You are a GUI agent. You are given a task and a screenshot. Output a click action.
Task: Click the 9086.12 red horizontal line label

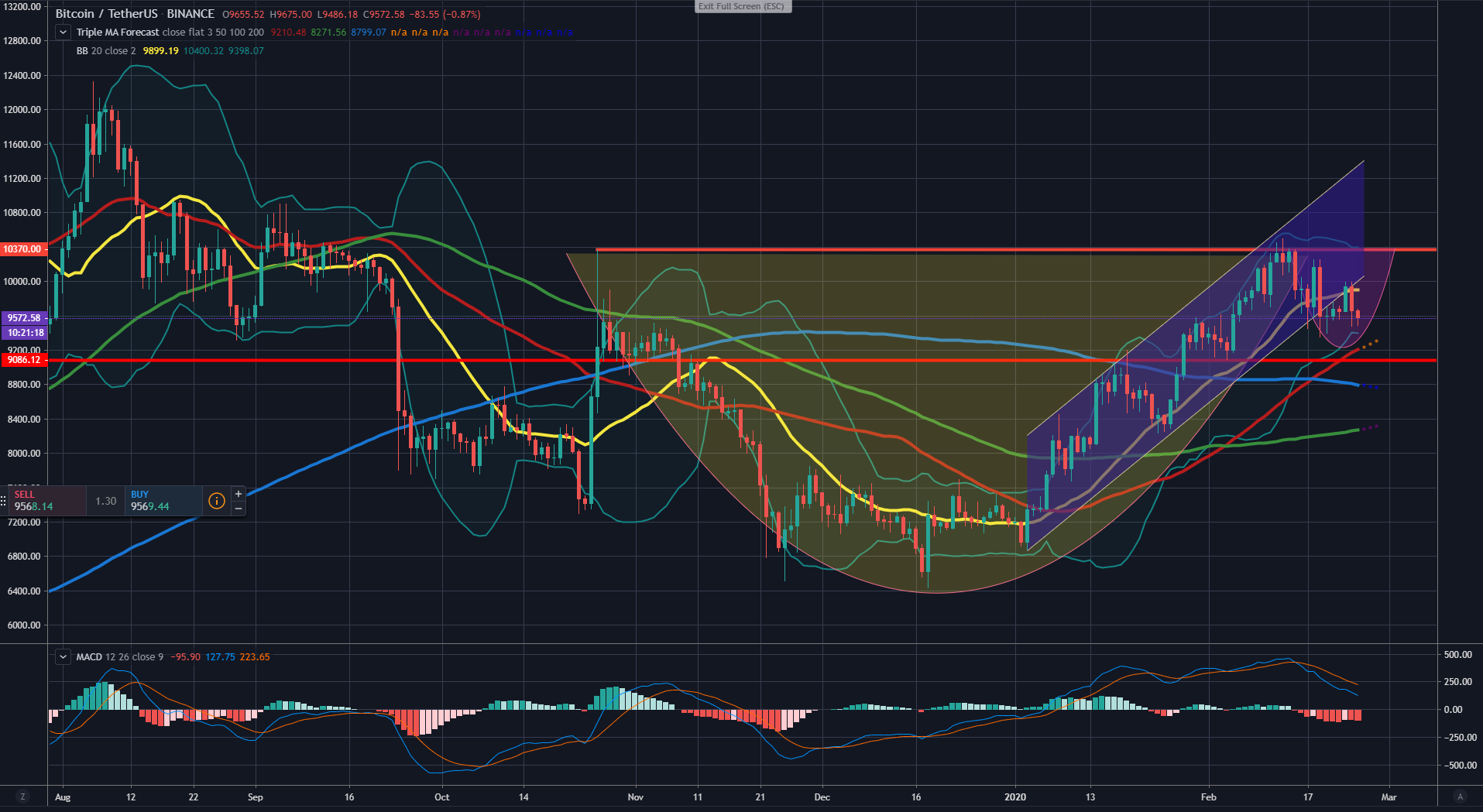tap(23, 360)
